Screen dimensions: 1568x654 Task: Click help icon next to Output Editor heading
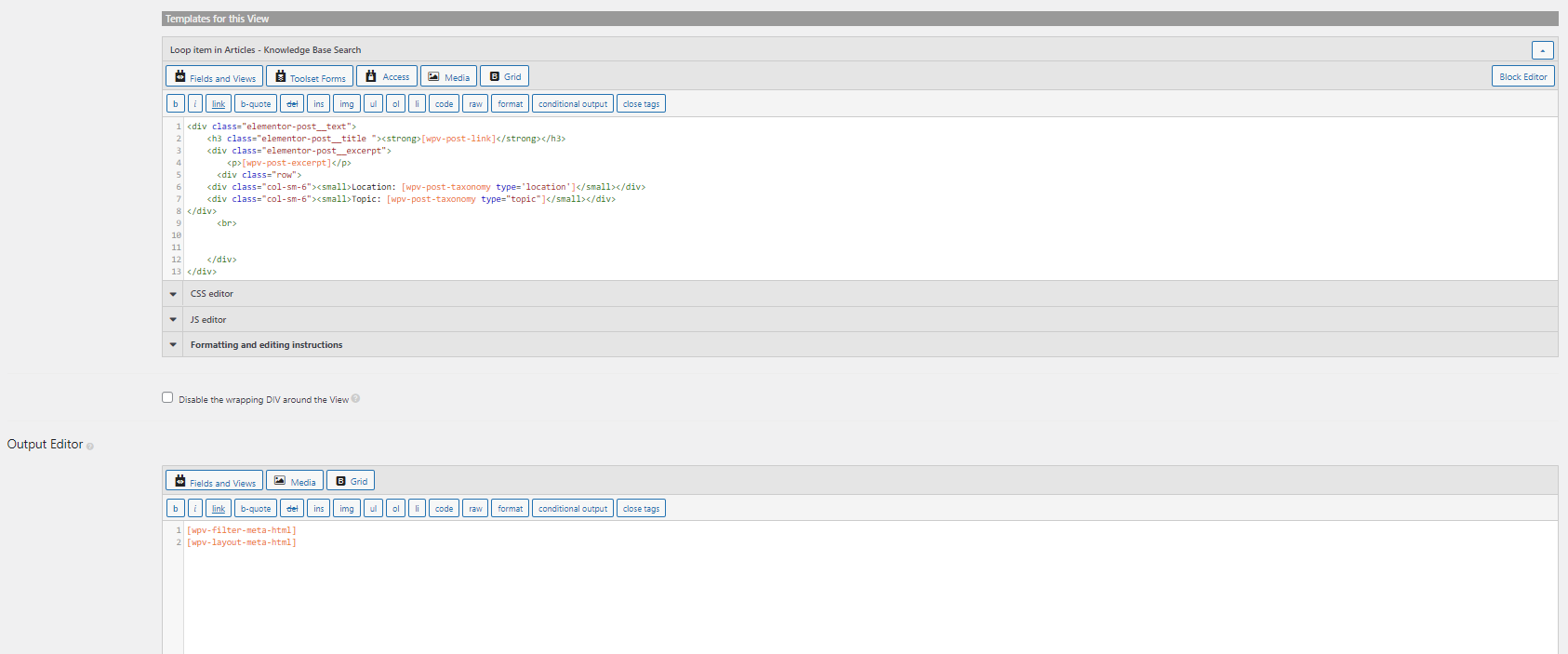coord(90,447)
